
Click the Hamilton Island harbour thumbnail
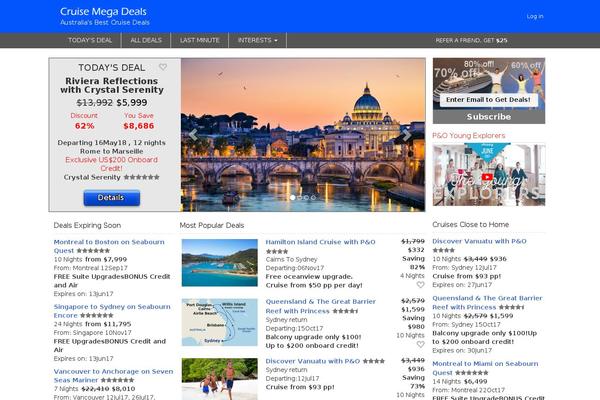220,263
